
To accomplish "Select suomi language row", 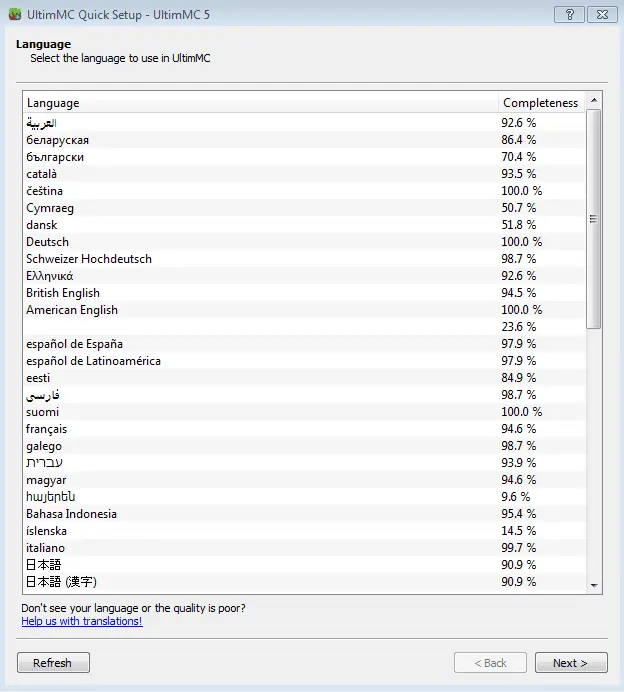I will click(x=43, y=412).
